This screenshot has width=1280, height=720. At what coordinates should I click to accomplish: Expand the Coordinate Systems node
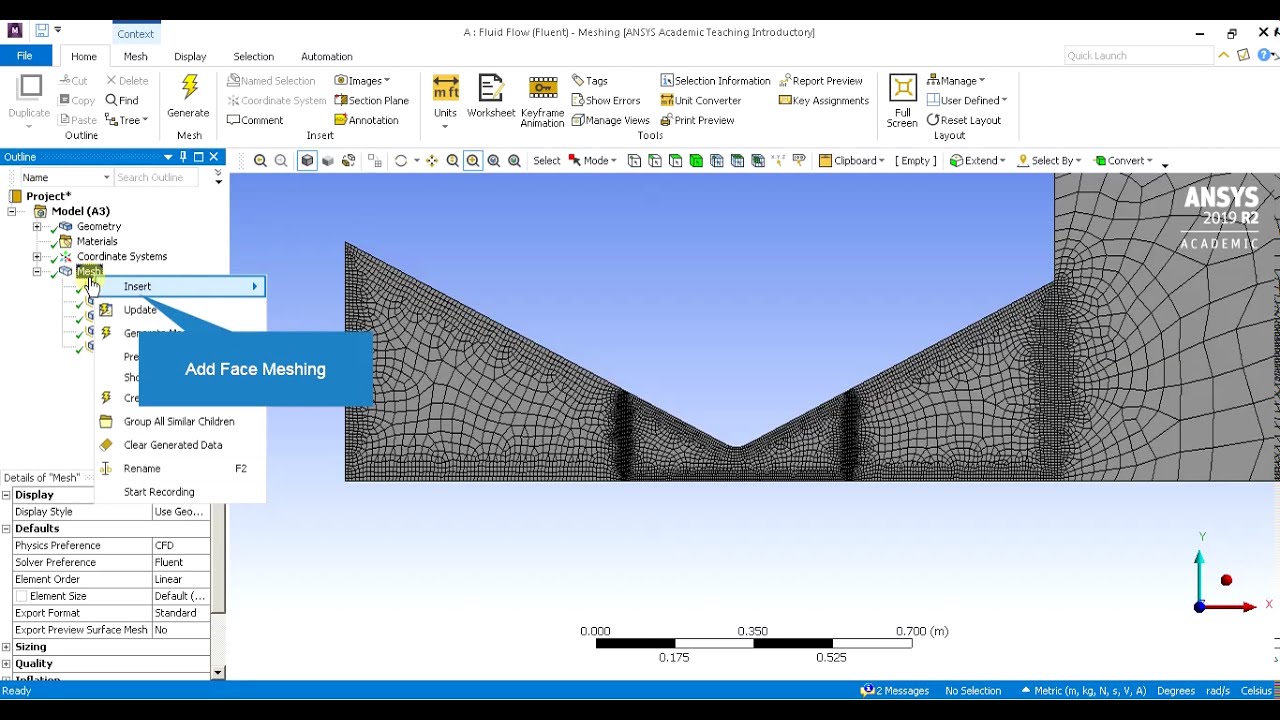[37, 256]
